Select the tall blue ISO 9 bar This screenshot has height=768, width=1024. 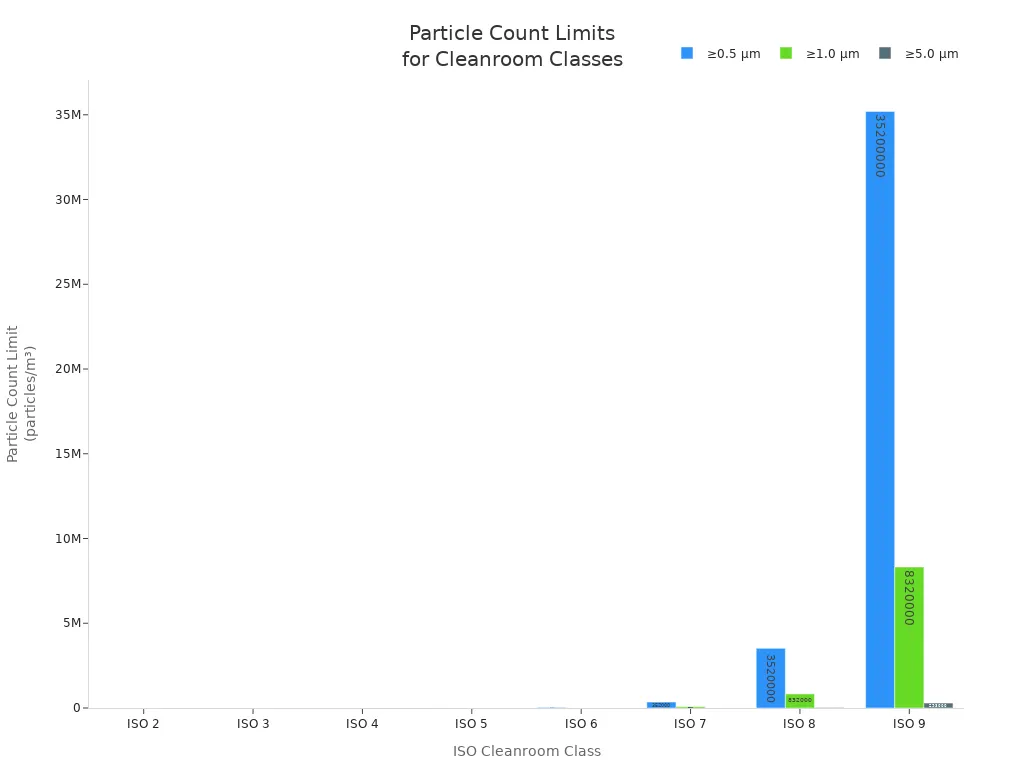pos(880,409)
